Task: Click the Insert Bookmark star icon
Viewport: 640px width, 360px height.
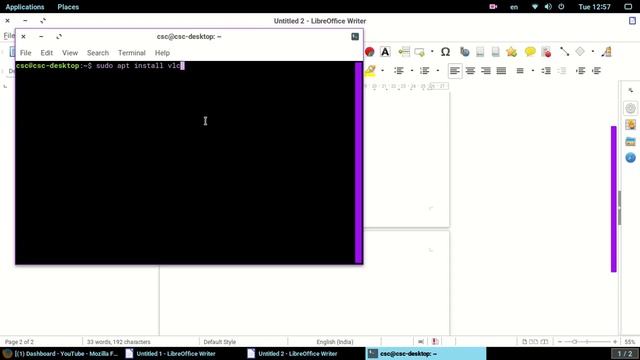Action: point(511,52)
